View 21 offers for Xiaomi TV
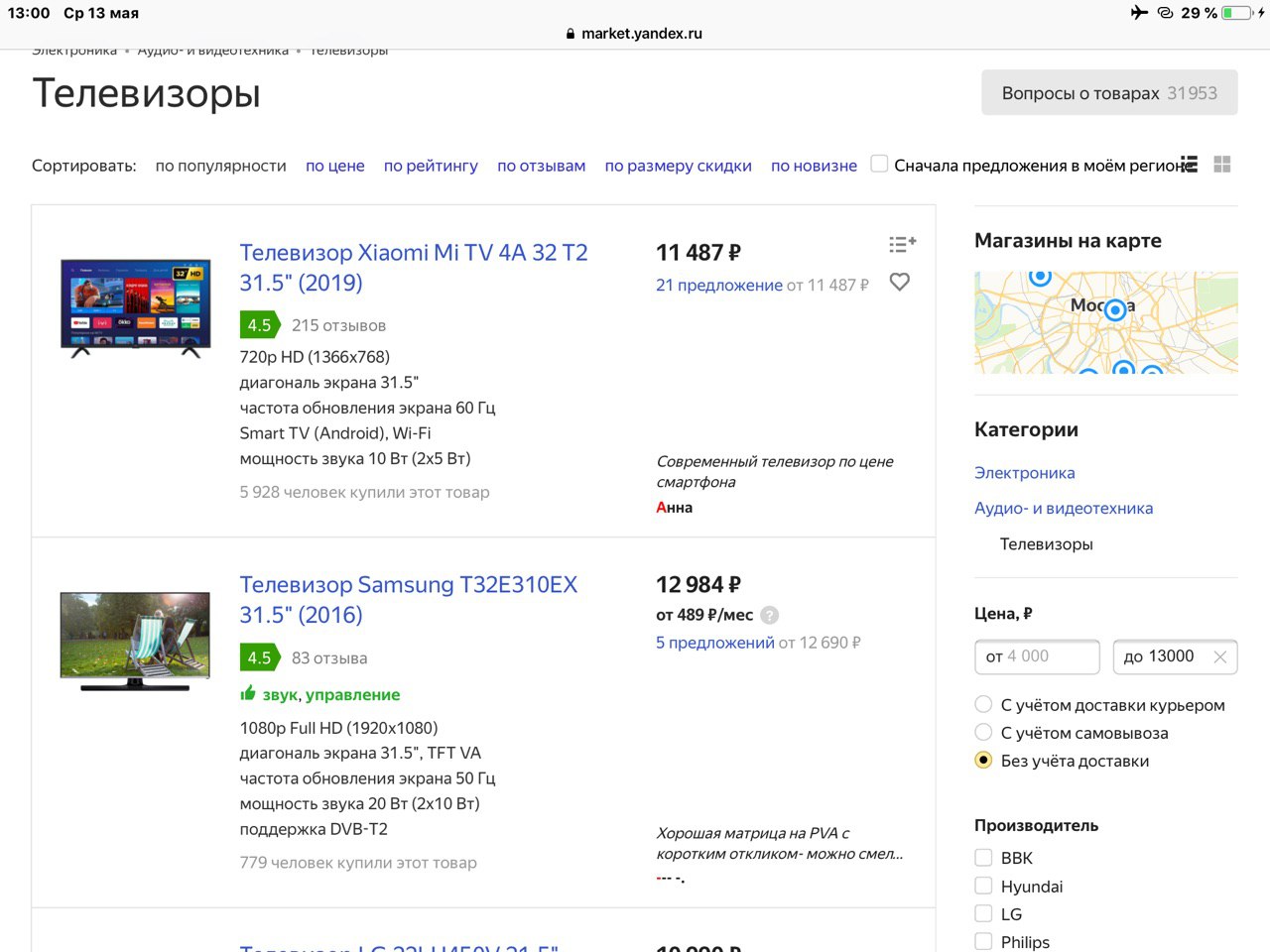1270x952 pixels. click(719, 285)
